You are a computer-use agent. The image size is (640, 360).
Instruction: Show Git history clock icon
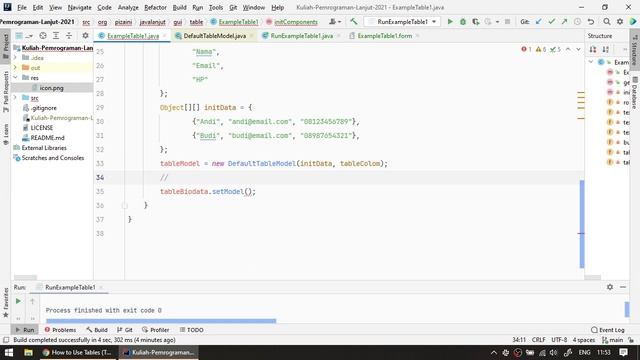[x=577, y=22]
